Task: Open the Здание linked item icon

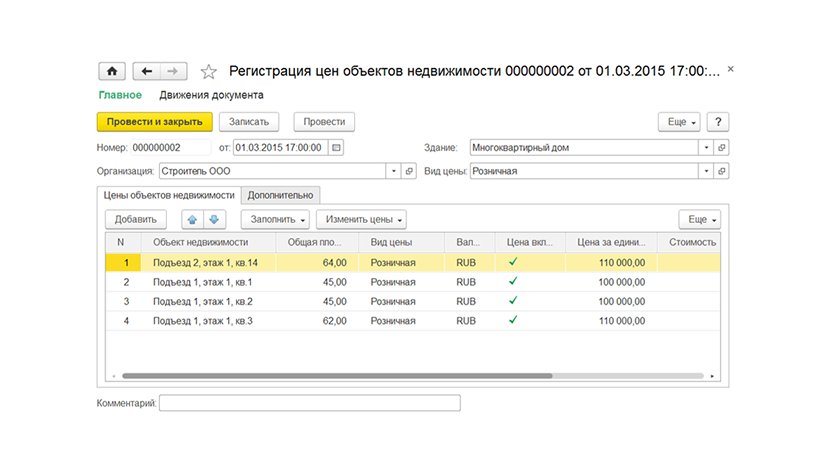Action: (x=721, y=148)
